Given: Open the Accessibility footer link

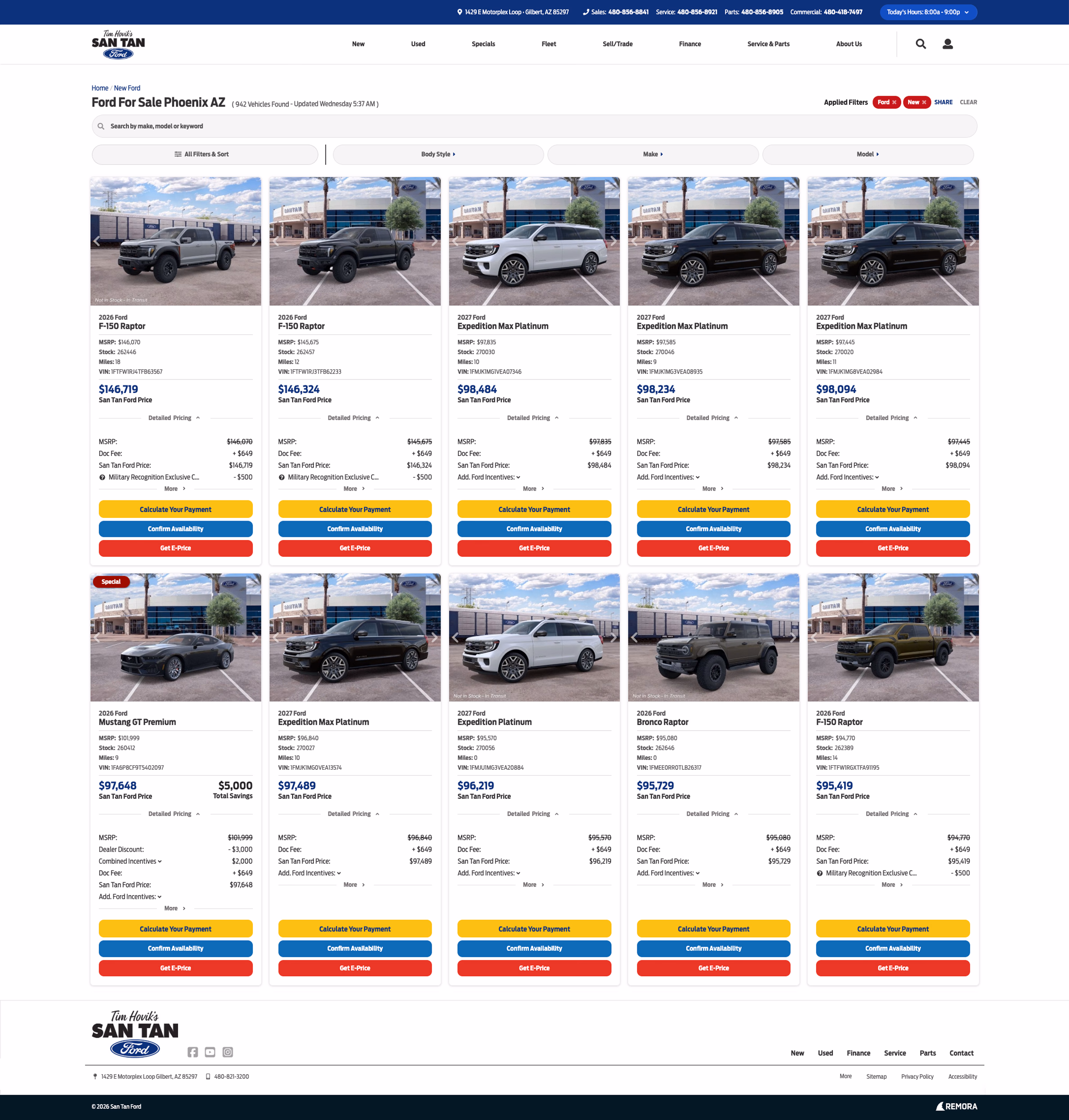Looking at the screenshot, I should pyautogui.click(x=962, y=1077).
